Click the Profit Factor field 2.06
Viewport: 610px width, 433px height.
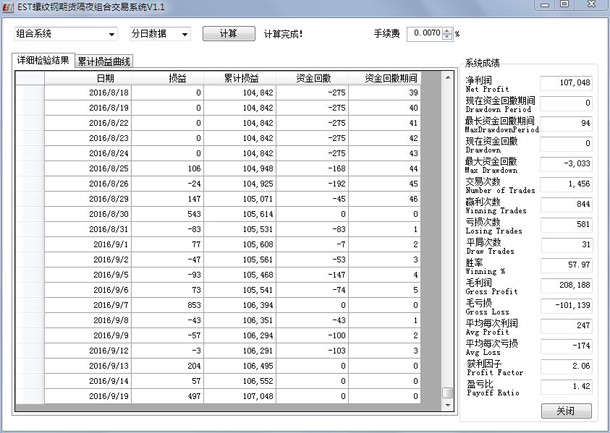coord(566,366)
